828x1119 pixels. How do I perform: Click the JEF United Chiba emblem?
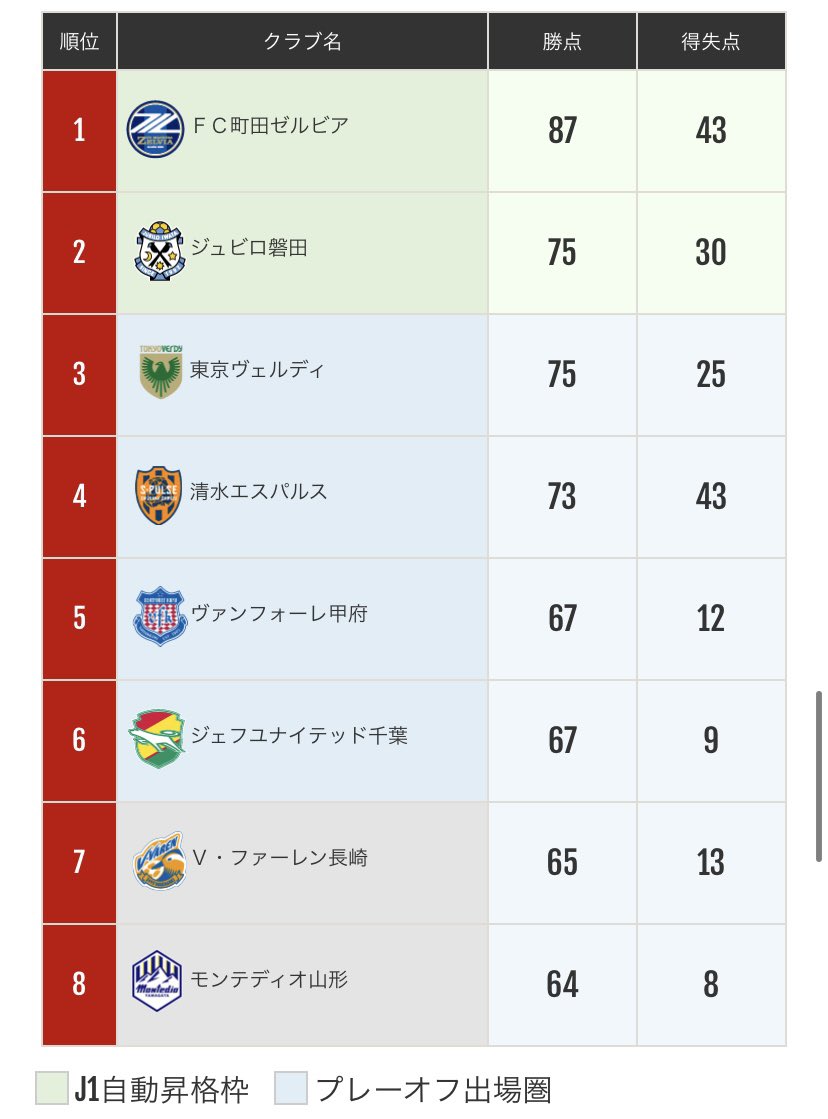coord(158,739)
